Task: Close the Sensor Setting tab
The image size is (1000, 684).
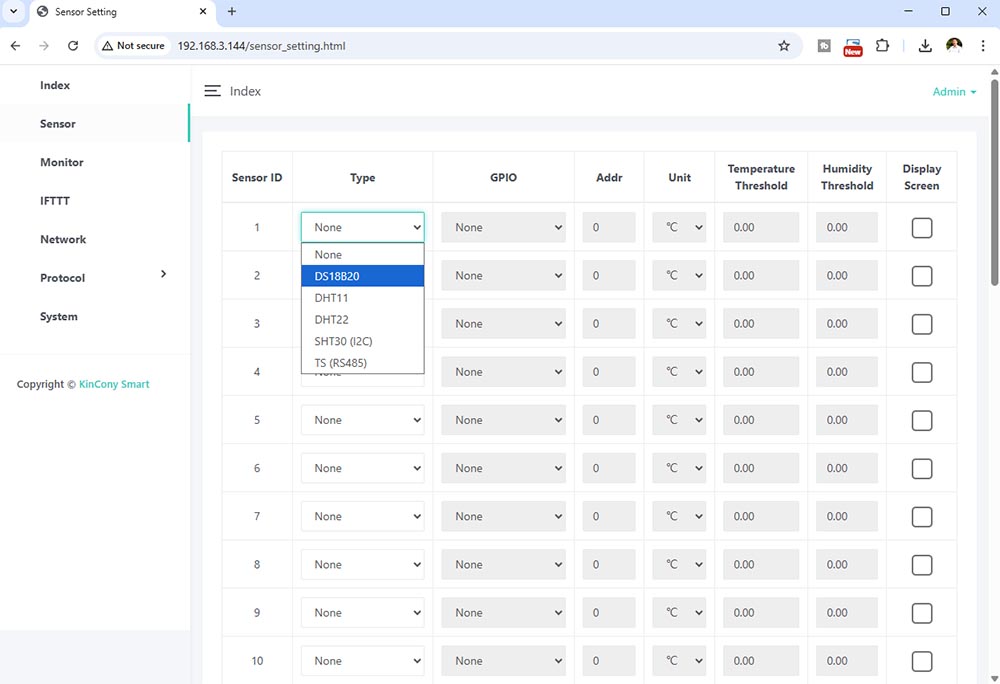Action: coord(202,12)
